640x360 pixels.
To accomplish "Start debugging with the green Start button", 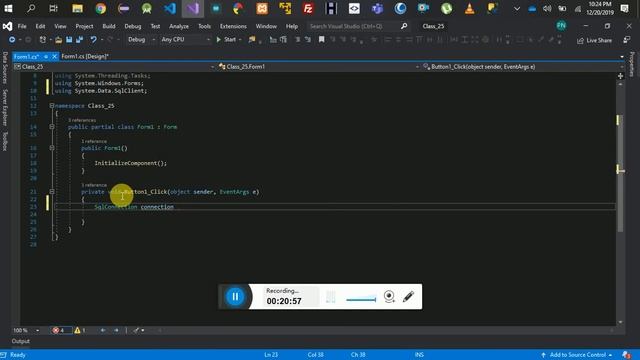I will [226, 40].
